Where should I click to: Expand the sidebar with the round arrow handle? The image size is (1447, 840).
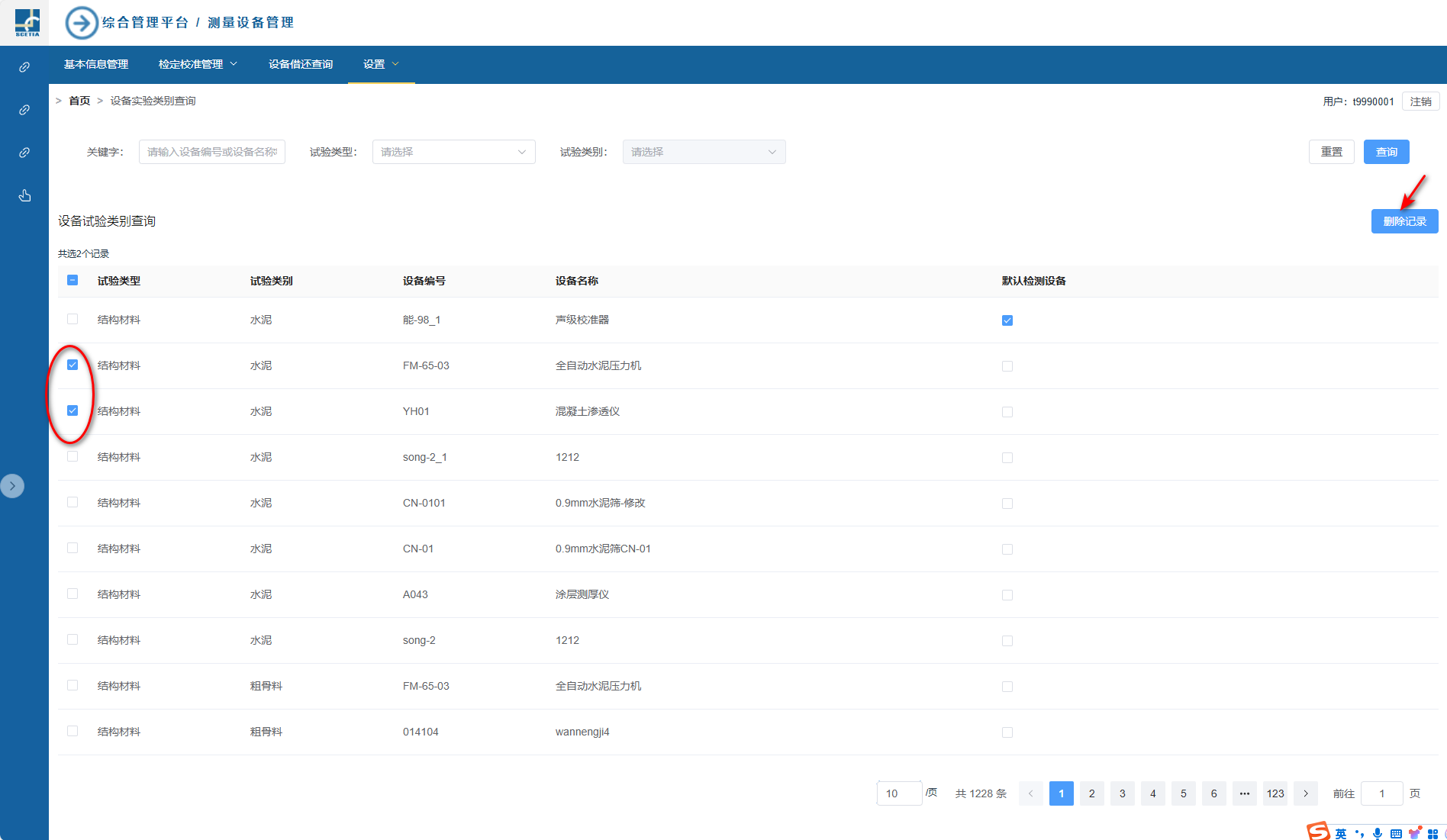12,486
